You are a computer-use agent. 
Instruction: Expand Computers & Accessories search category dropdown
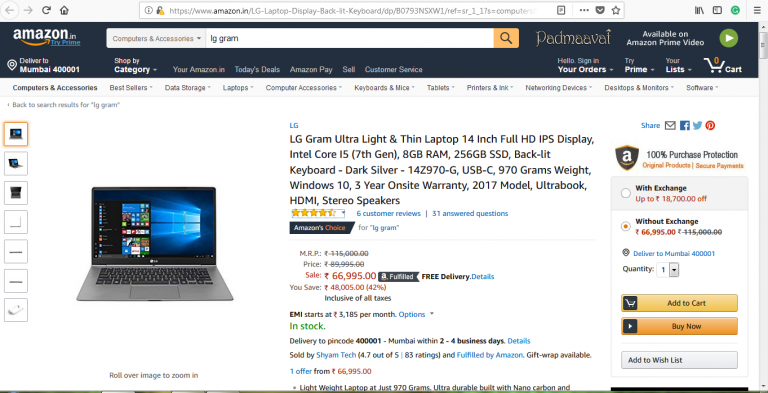point(156,38)
